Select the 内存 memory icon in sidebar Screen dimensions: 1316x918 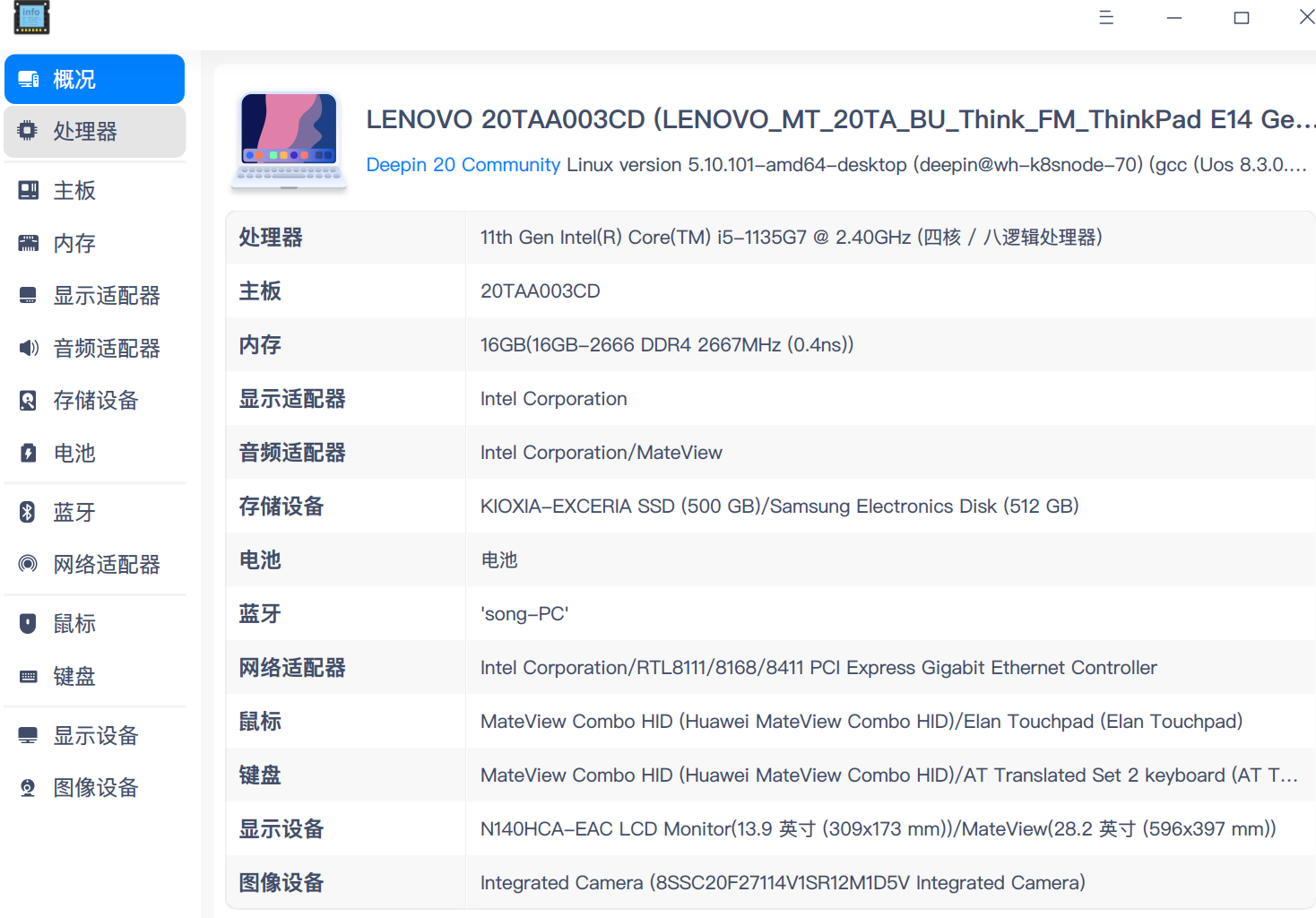[29, 243]
